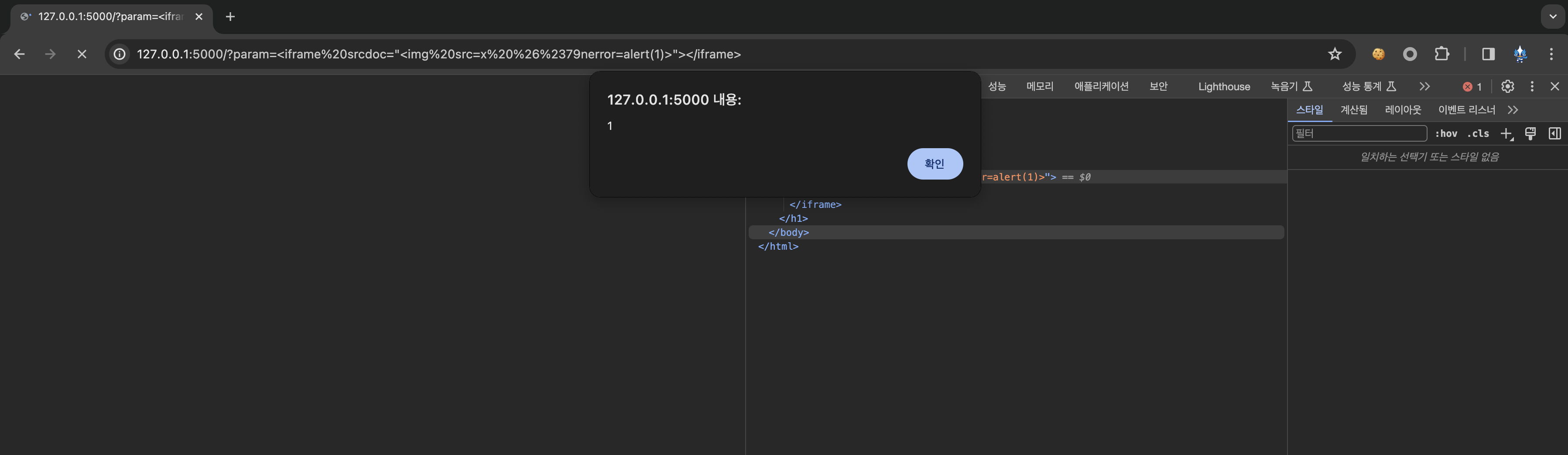The width and height of the screenshot is (1568, 455).
Task: Switch to the Lighthouse tab
Action: (1224, 86)
